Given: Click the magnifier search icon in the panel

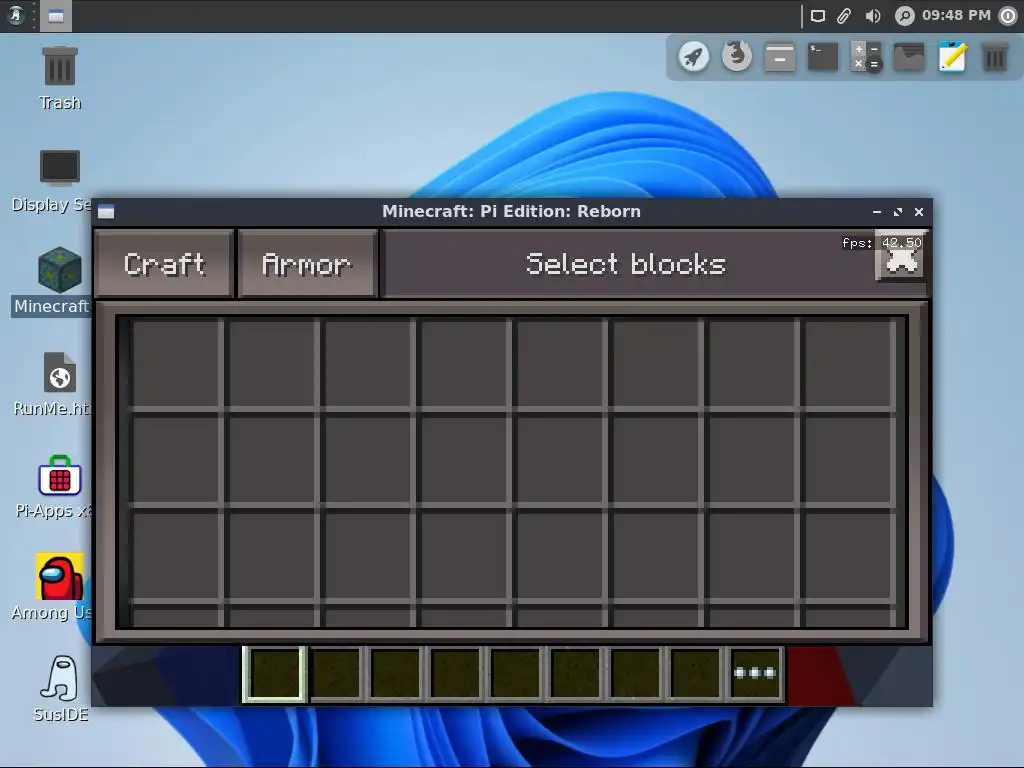Looking at the screenshot, I should point(904,16).
